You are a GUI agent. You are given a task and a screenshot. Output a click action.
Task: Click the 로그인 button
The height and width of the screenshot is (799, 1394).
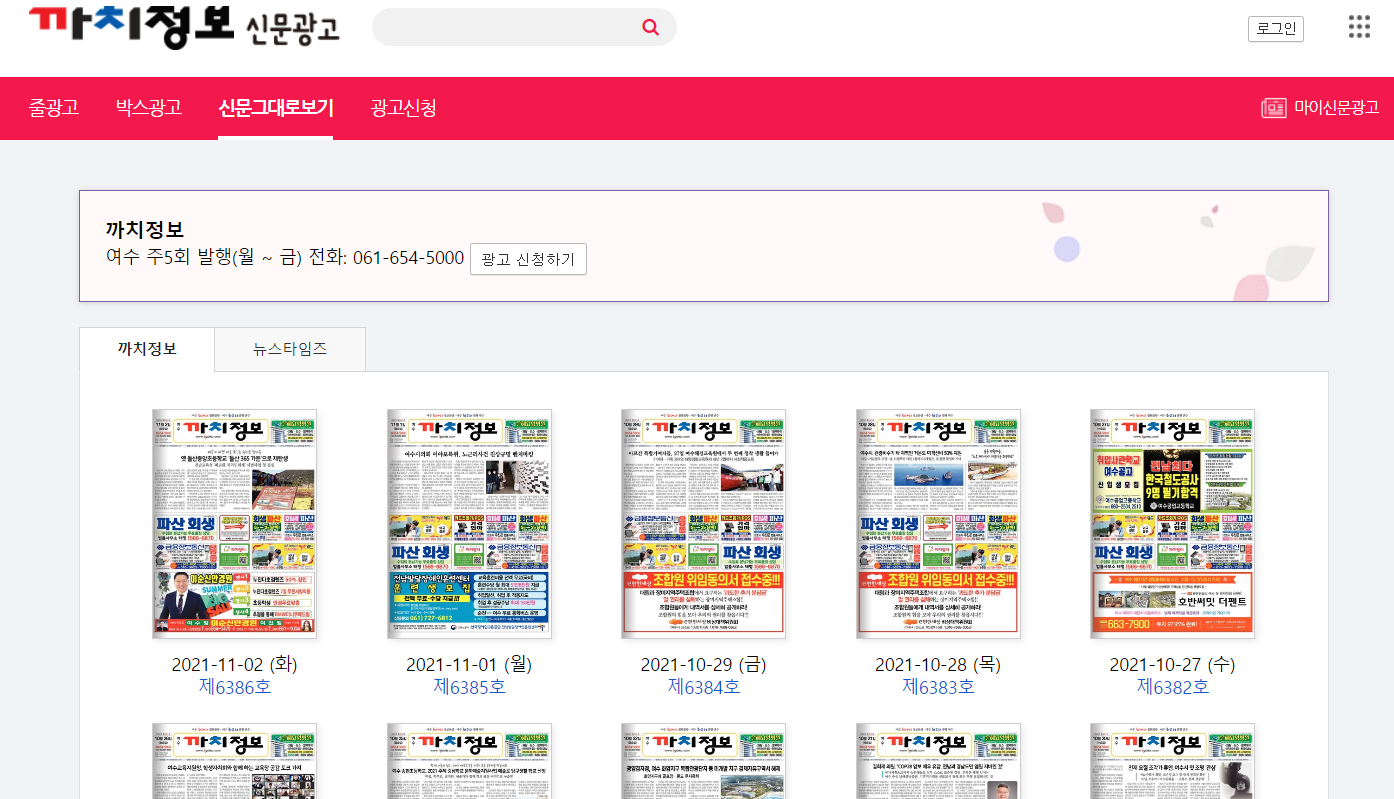click(x=1276, y=28)
